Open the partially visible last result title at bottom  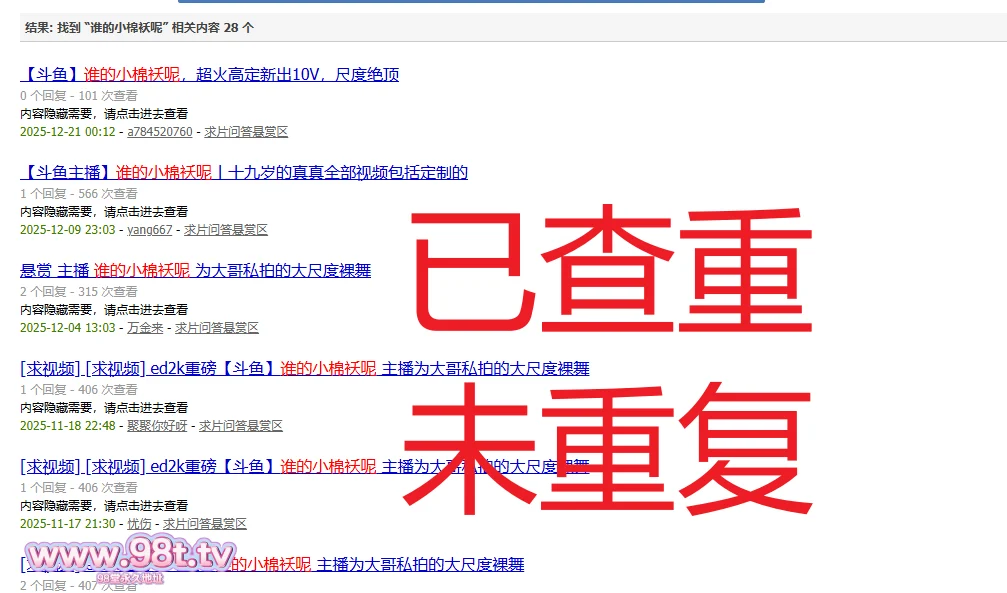point(420,565)
